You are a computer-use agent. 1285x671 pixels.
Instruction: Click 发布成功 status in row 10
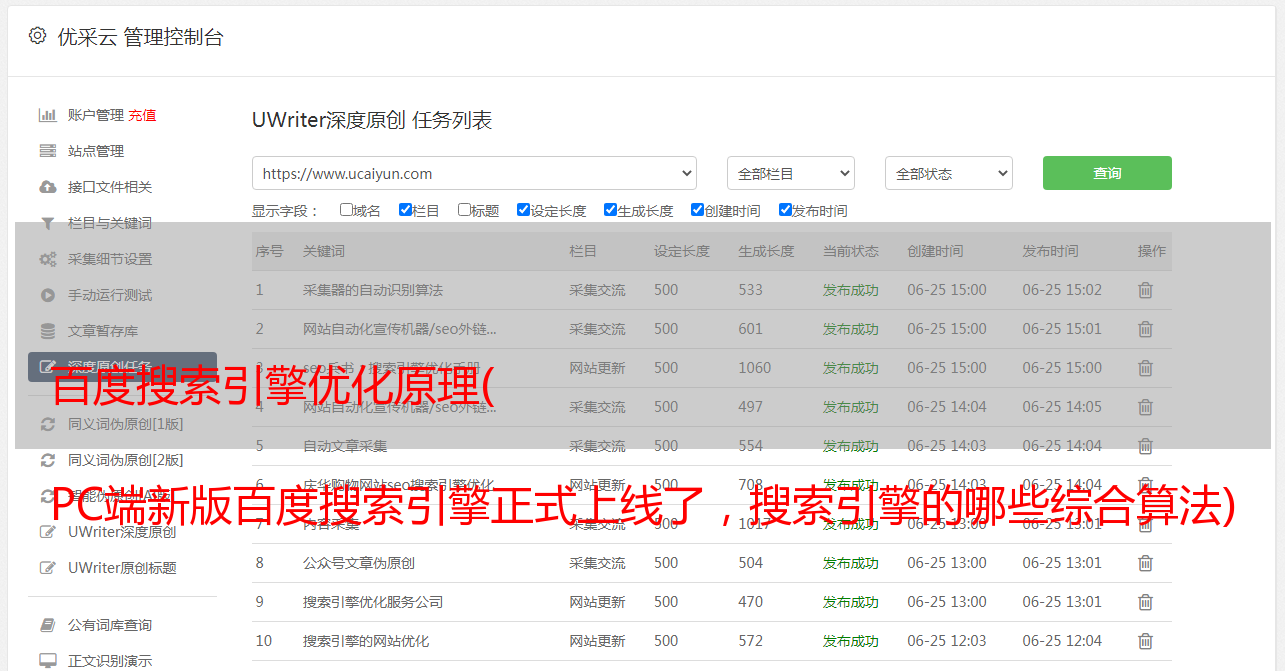[x=851, y=641]
